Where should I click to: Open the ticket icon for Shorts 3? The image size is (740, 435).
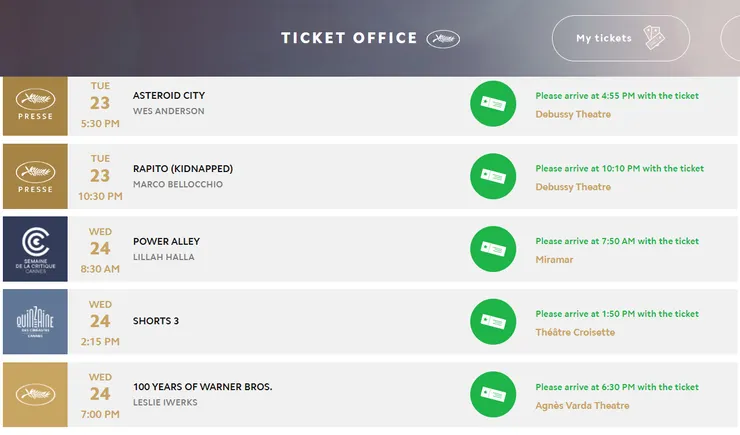[493, 321]
